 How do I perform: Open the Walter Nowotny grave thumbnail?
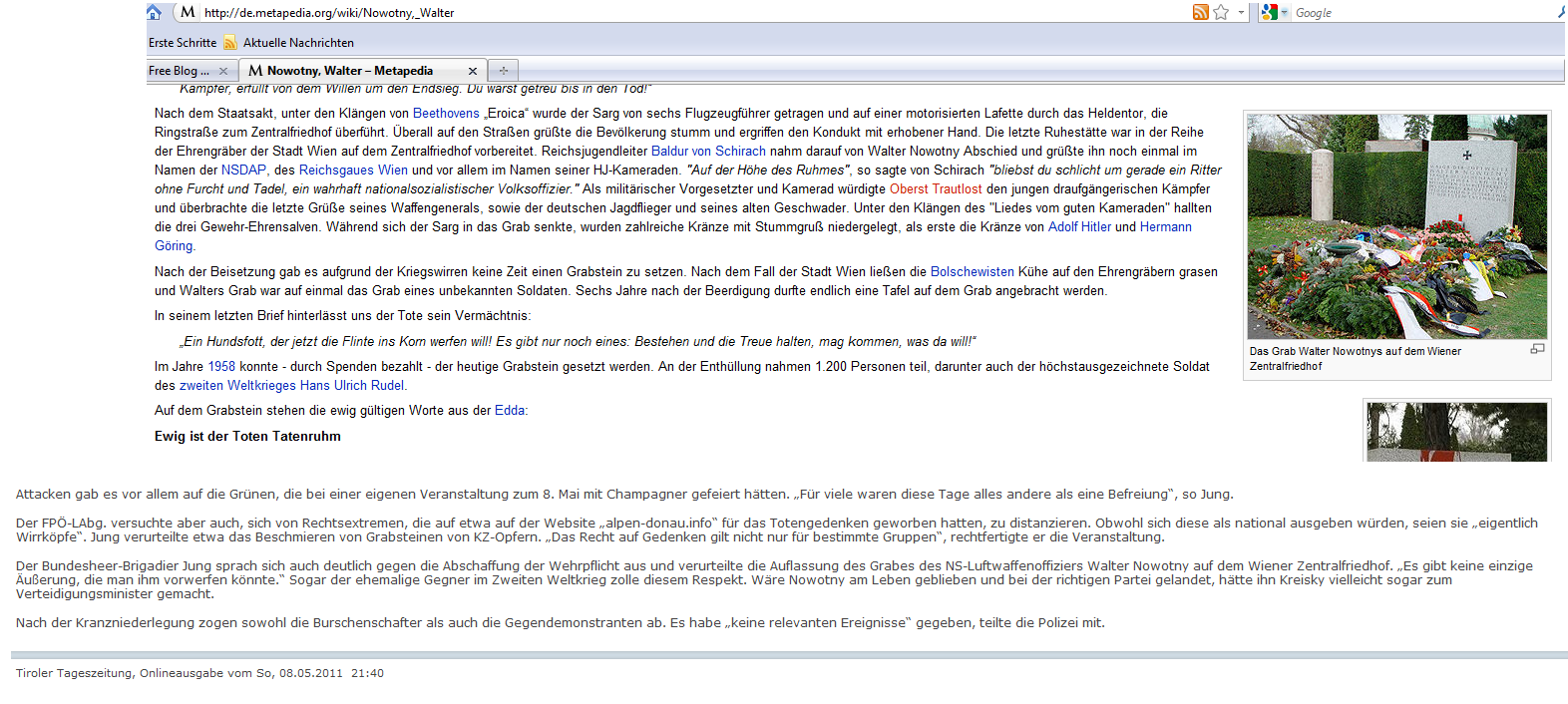click(x=1397, y=226)
